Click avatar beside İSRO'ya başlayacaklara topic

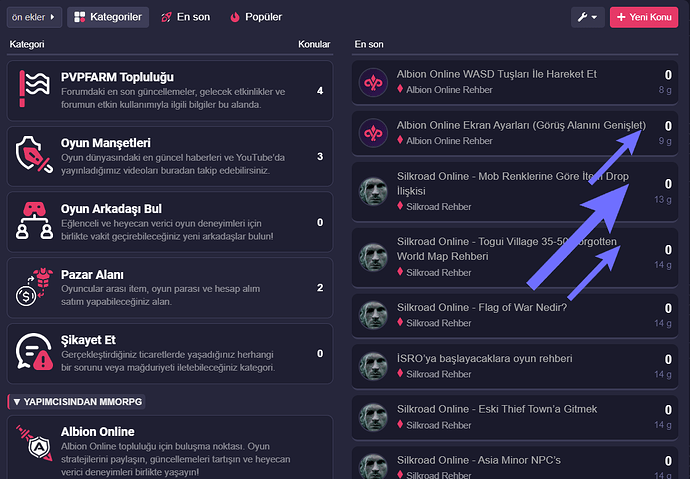373,366
